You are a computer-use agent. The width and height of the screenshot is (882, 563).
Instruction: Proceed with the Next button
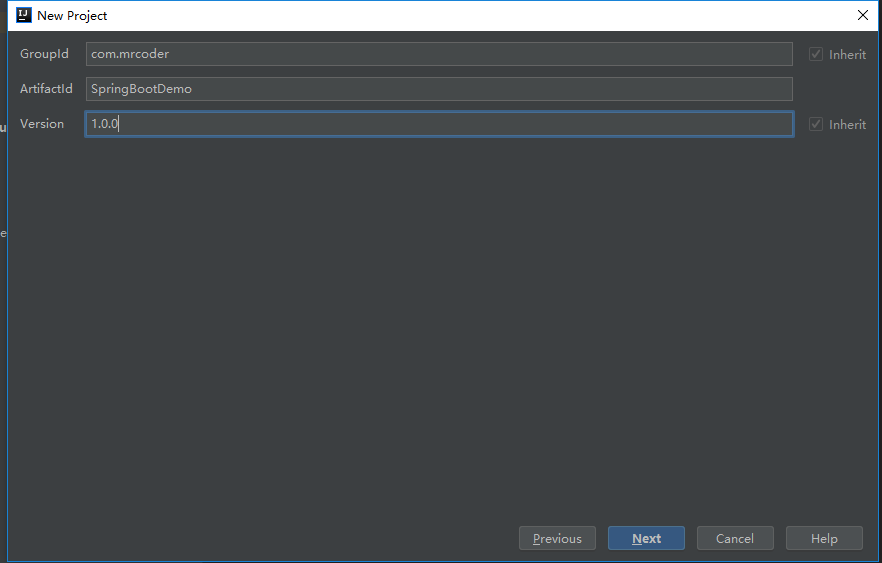point(646,538)
